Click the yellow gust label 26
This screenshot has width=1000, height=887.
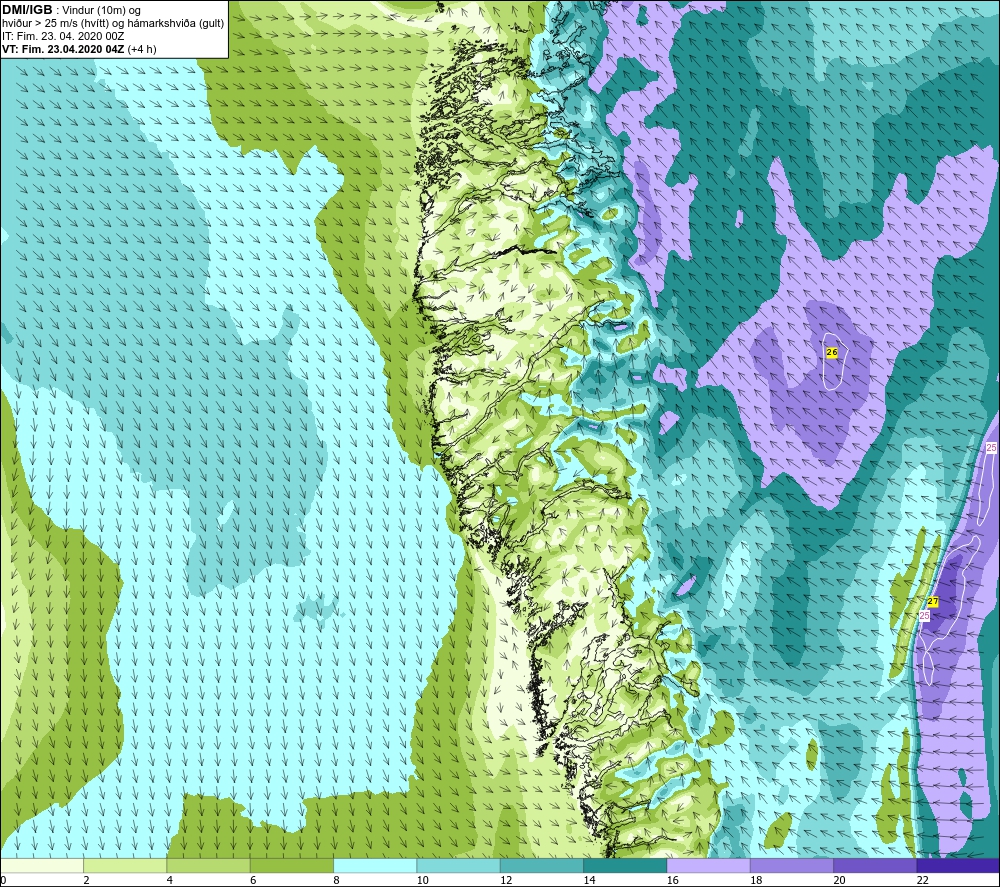click(832, 352)
